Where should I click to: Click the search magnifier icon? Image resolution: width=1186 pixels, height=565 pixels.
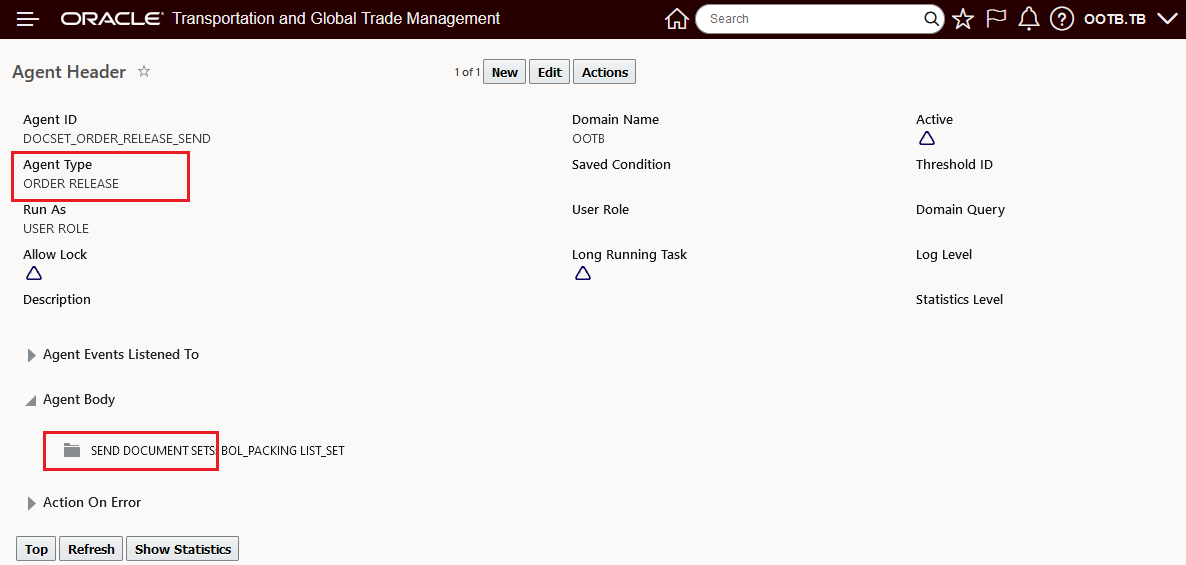pyautogui.click(x=931, y=19)
